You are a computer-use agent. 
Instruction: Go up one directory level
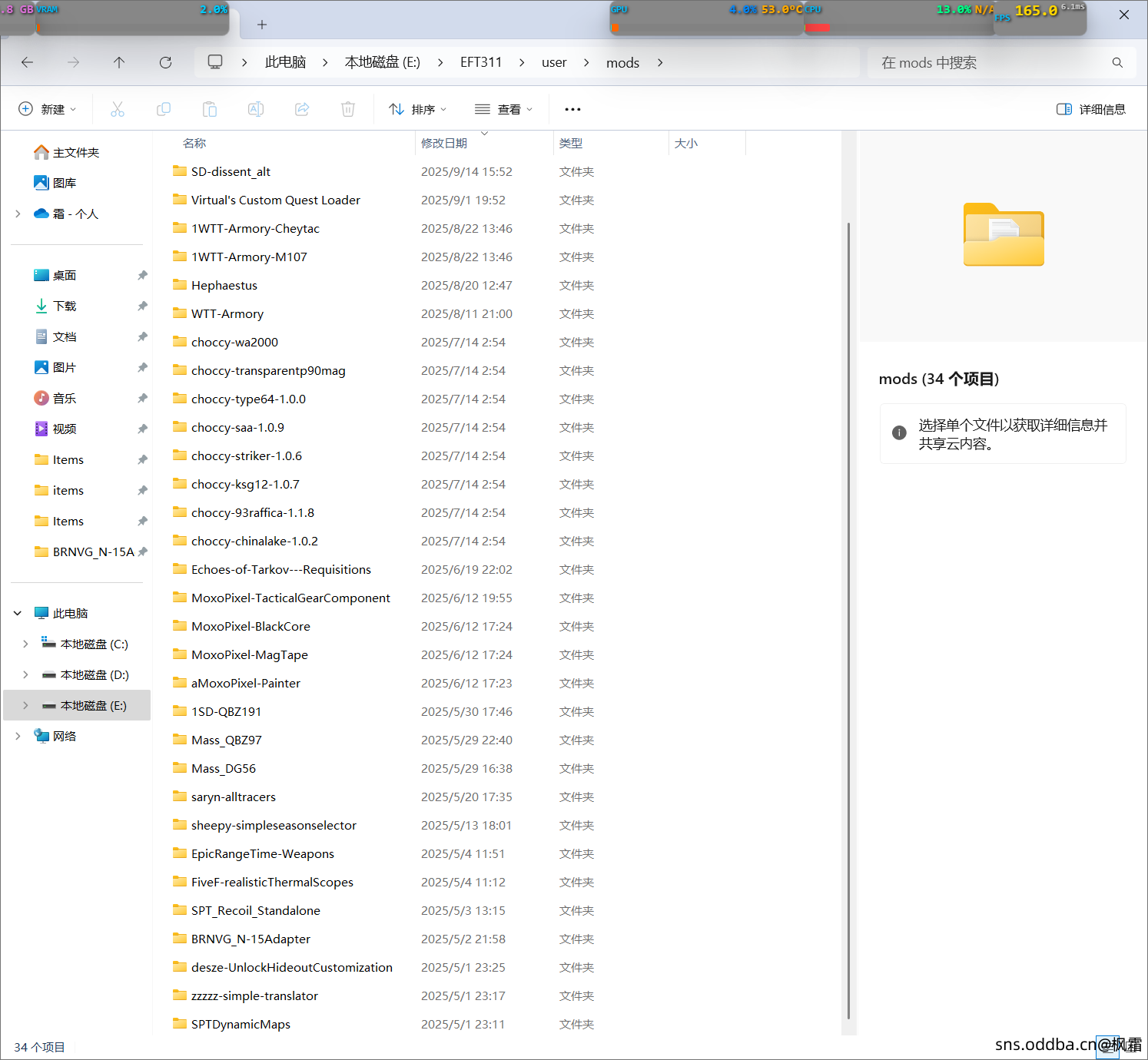coord(119,62)
